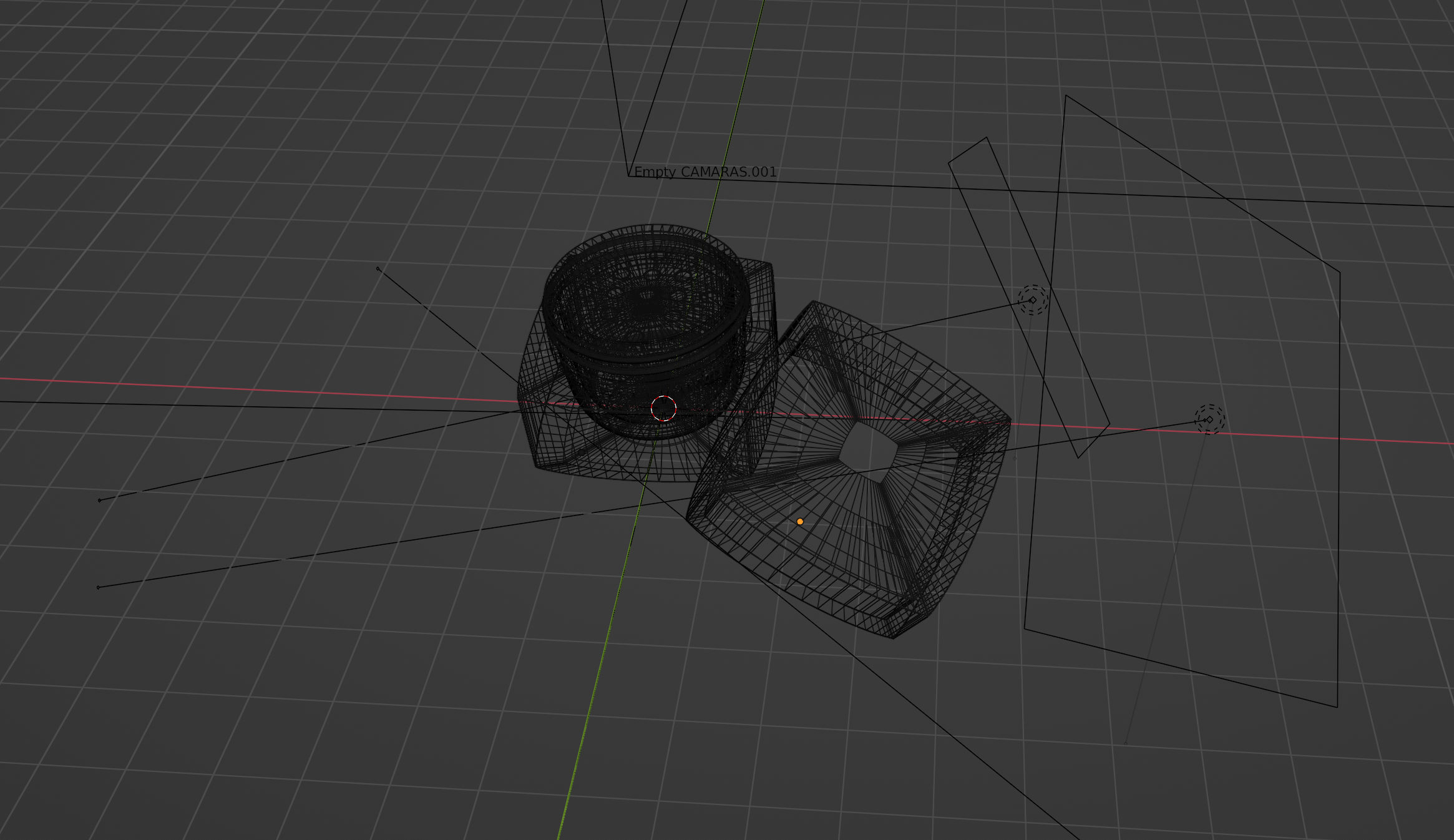Select the orange object origin dot
This screenshot has width=1454, height=840.
click(x=800, y=522)
